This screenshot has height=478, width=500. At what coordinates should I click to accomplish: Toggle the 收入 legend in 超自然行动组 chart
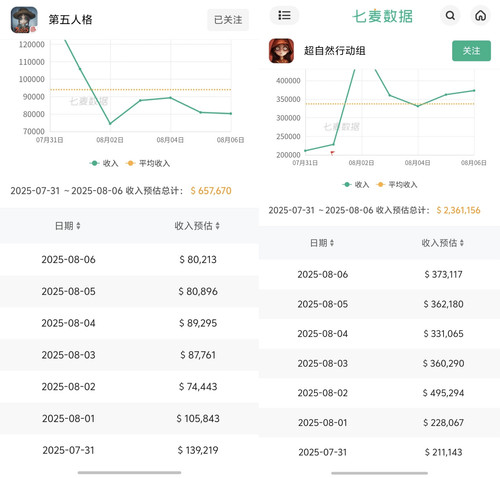click(356, 184)
